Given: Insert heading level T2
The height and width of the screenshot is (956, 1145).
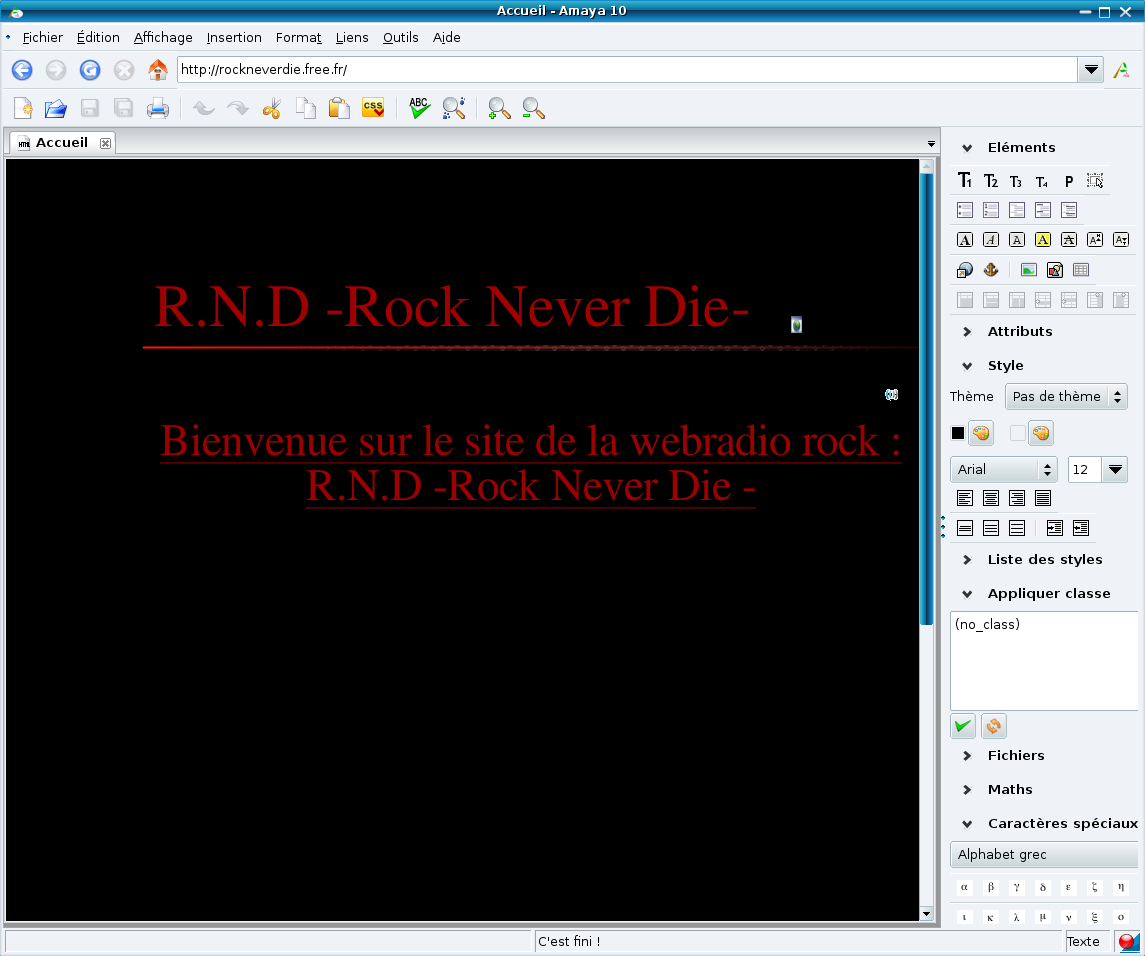Looking at the screenshot, I should pyautogui.click(x=990, y=180).
